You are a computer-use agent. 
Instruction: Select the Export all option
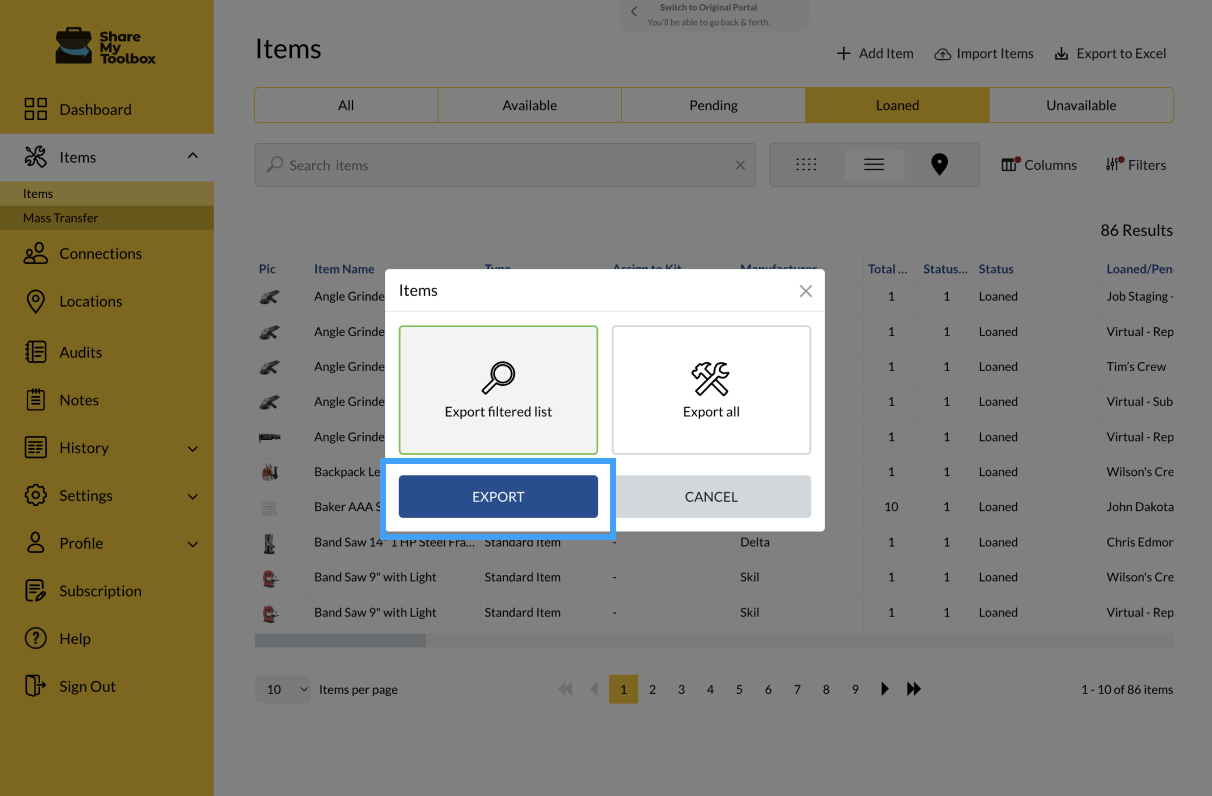[x=711, y=390]
